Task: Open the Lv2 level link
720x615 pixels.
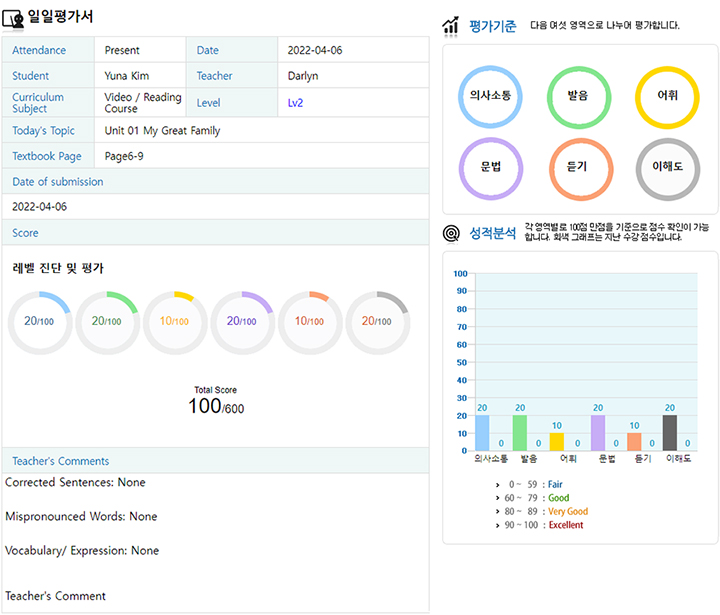Action: pyautogui.click(x=295, y=103)
